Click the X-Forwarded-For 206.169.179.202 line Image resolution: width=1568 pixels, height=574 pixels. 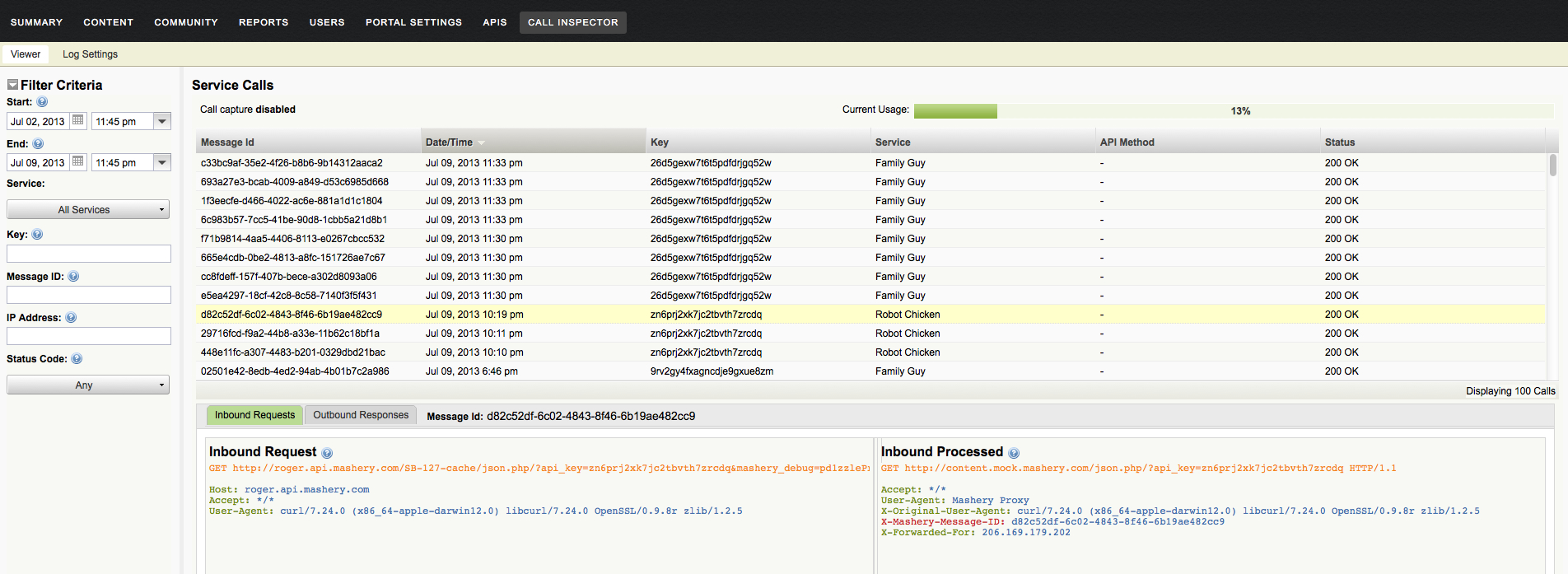click(x=976, y=532)
